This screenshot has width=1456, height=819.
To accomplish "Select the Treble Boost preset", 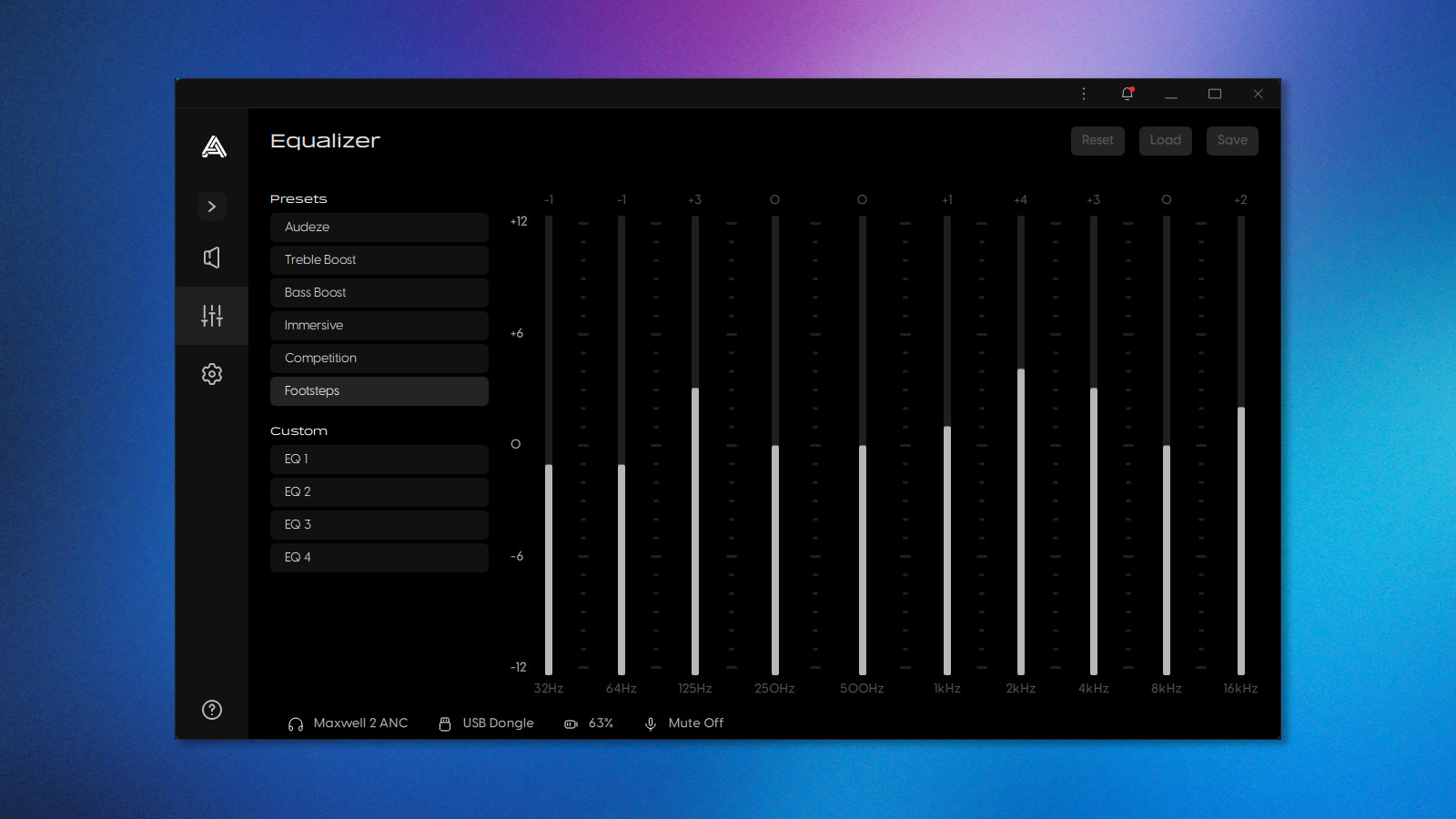I will coord(379,260).
